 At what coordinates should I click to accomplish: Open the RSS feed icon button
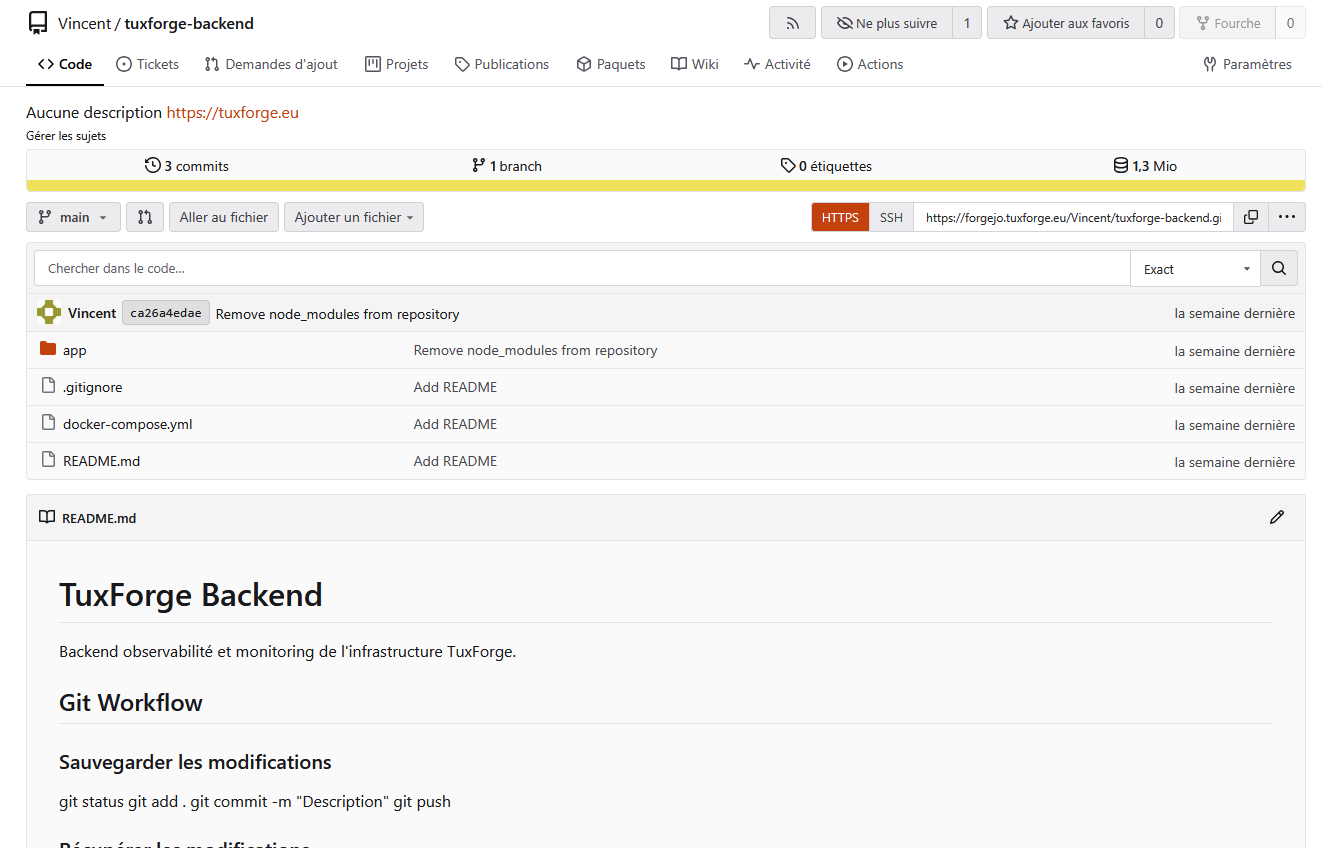click(x=792, y=23)
